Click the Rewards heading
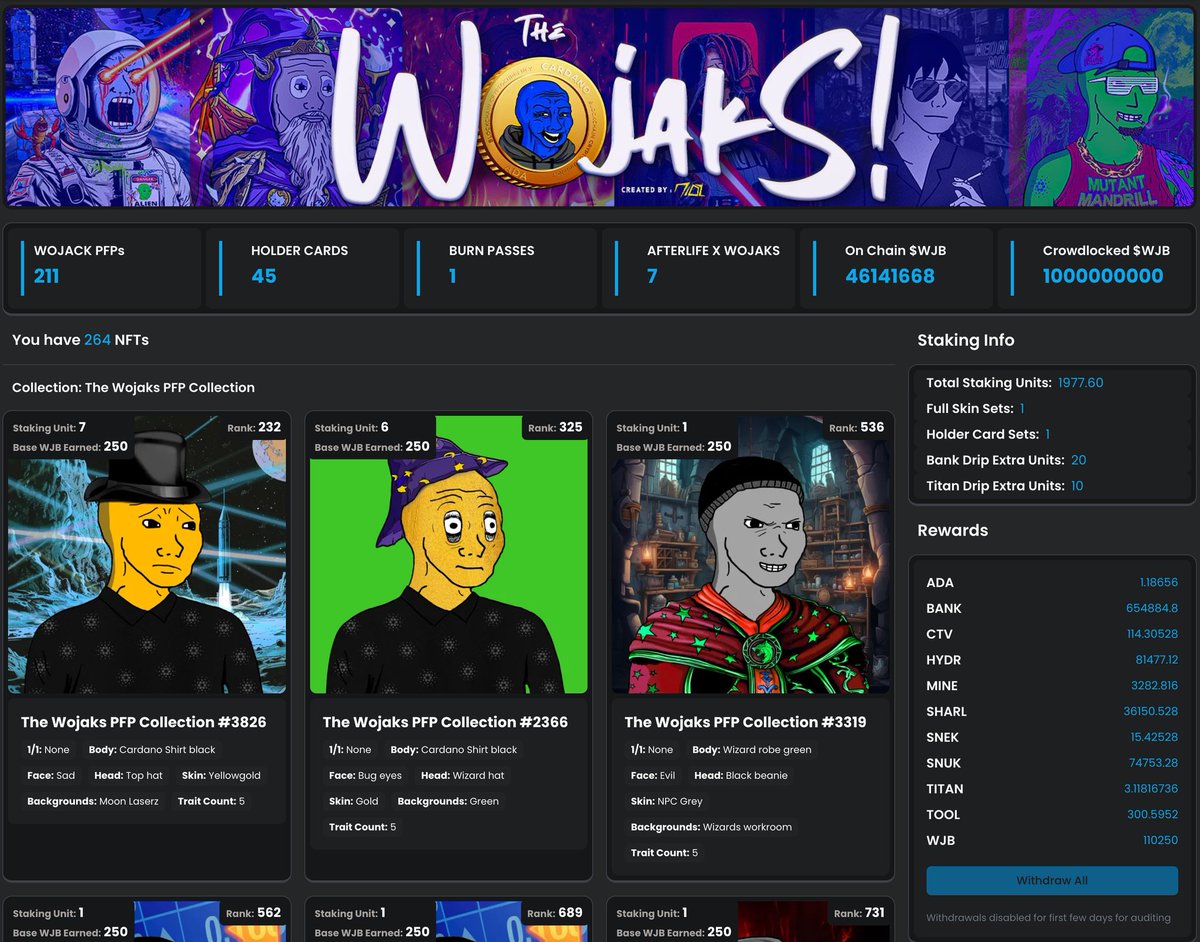This screenshot has width=1200, height=942. coord(952,530)
